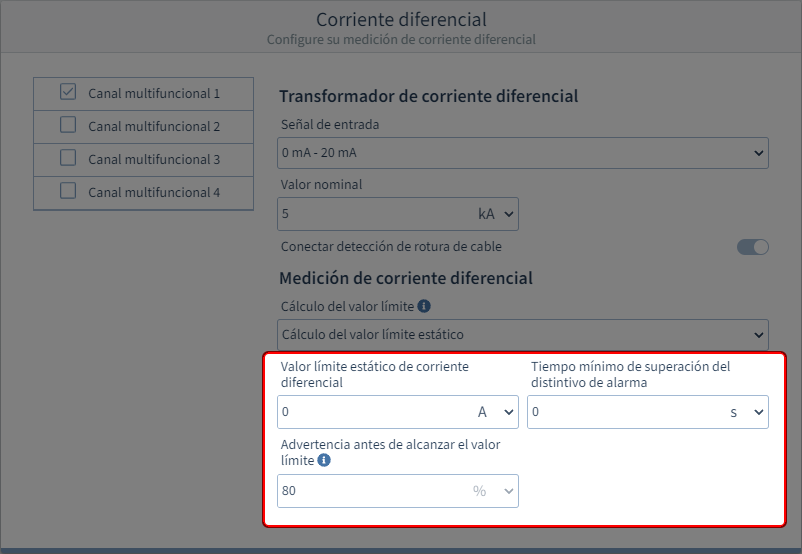Screen dimensions: 802x554
Task: Select the Canal multifuncional 1 label
Action: (x=154, y=94)
